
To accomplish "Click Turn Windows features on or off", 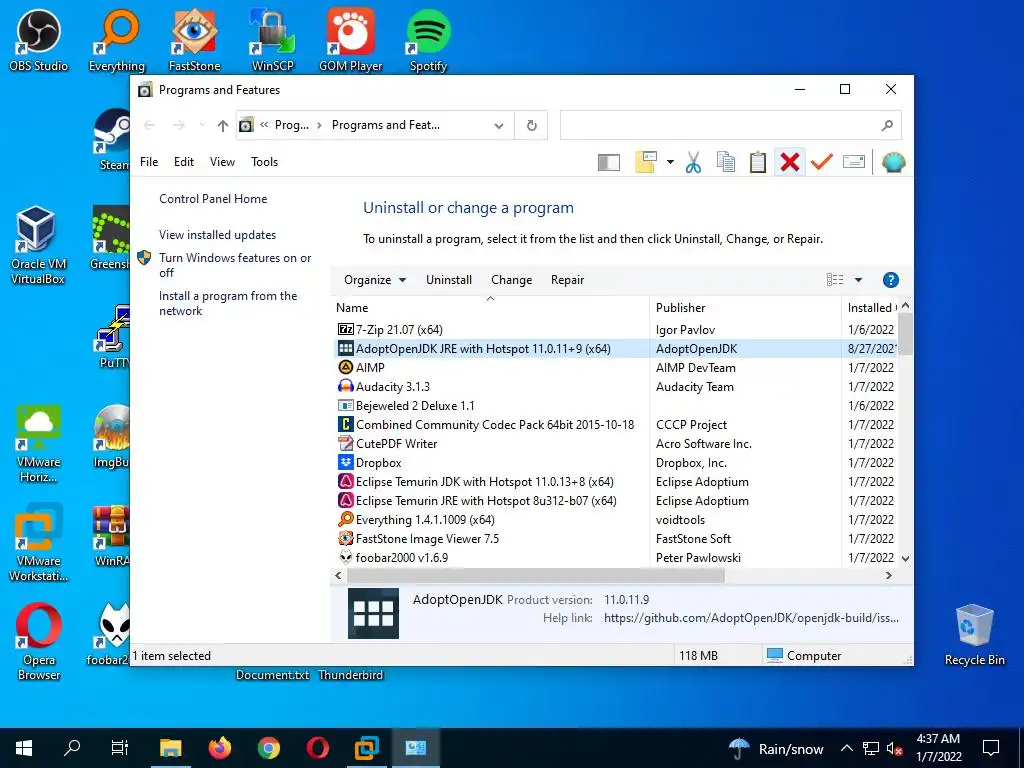I will tap(234, 265).
